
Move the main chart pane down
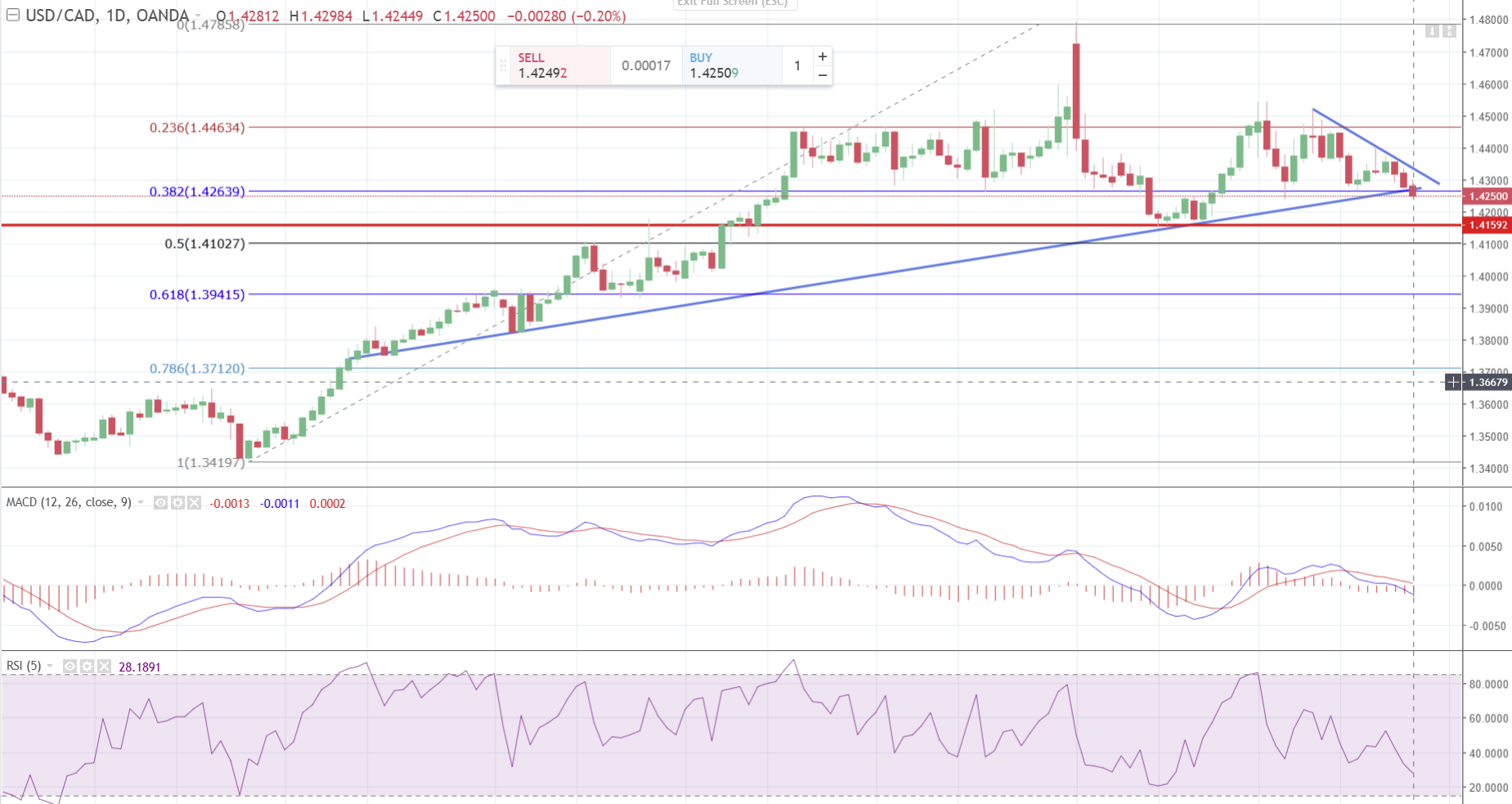1432,31
